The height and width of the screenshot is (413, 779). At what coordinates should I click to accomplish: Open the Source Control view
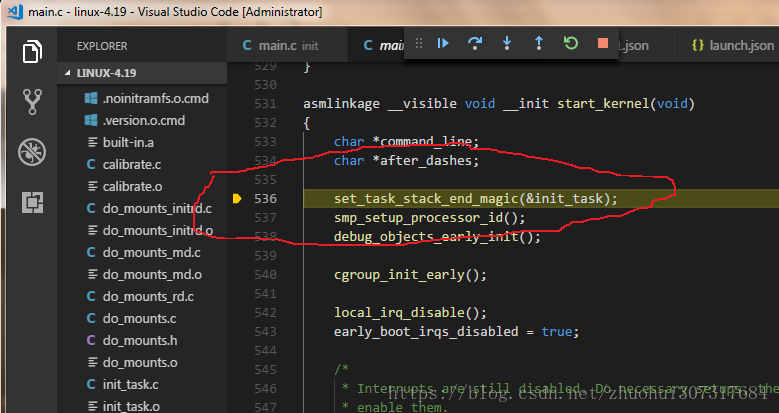click(32, 102)
